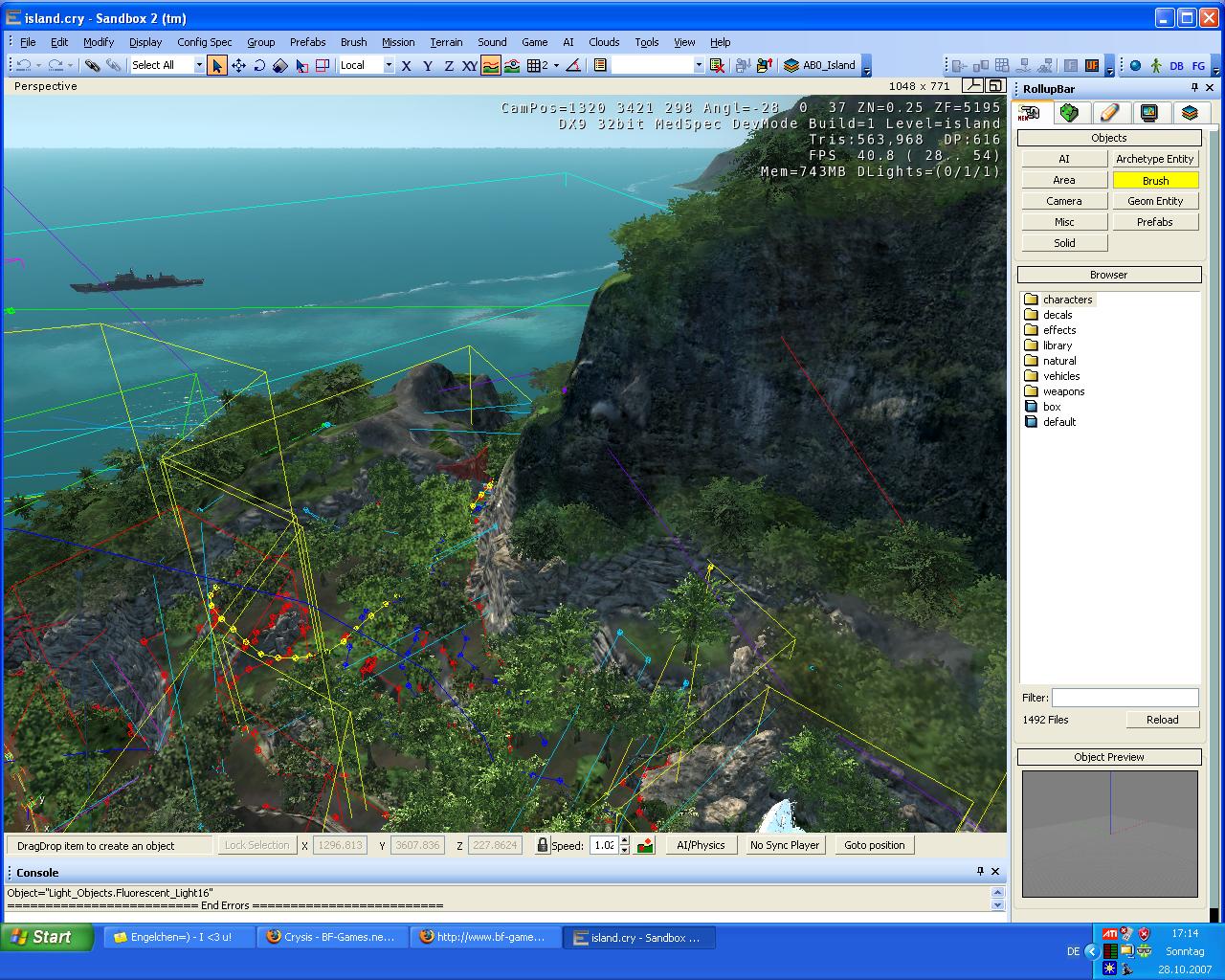Click the Unlink objects broken-chain icon

(113, 65)
